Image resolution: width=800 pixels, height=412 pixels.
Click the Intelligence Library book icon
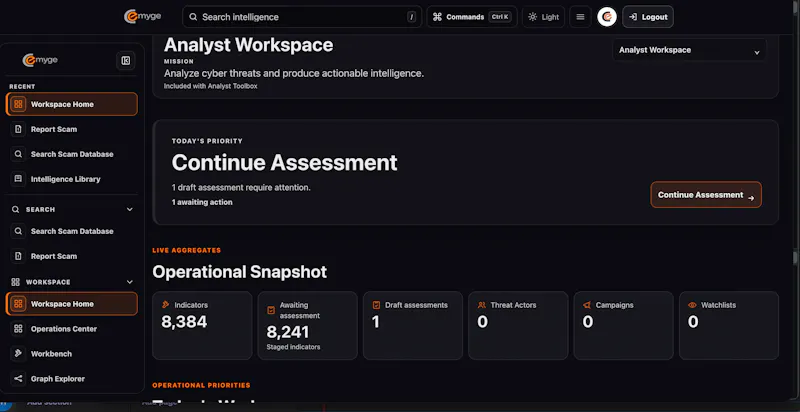pos(18,179)
